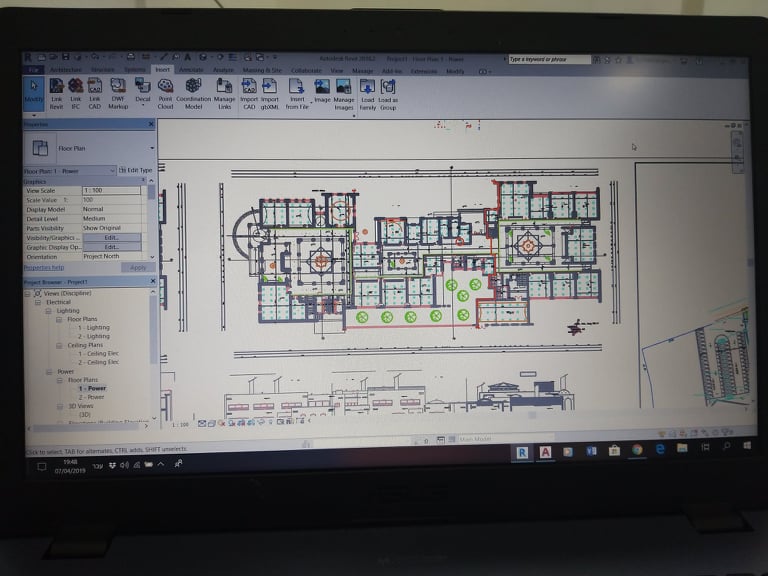Open AutoCAD from the Windows taskbar
768x576 pixels.
pyautogui.click(x=545, y=452)
